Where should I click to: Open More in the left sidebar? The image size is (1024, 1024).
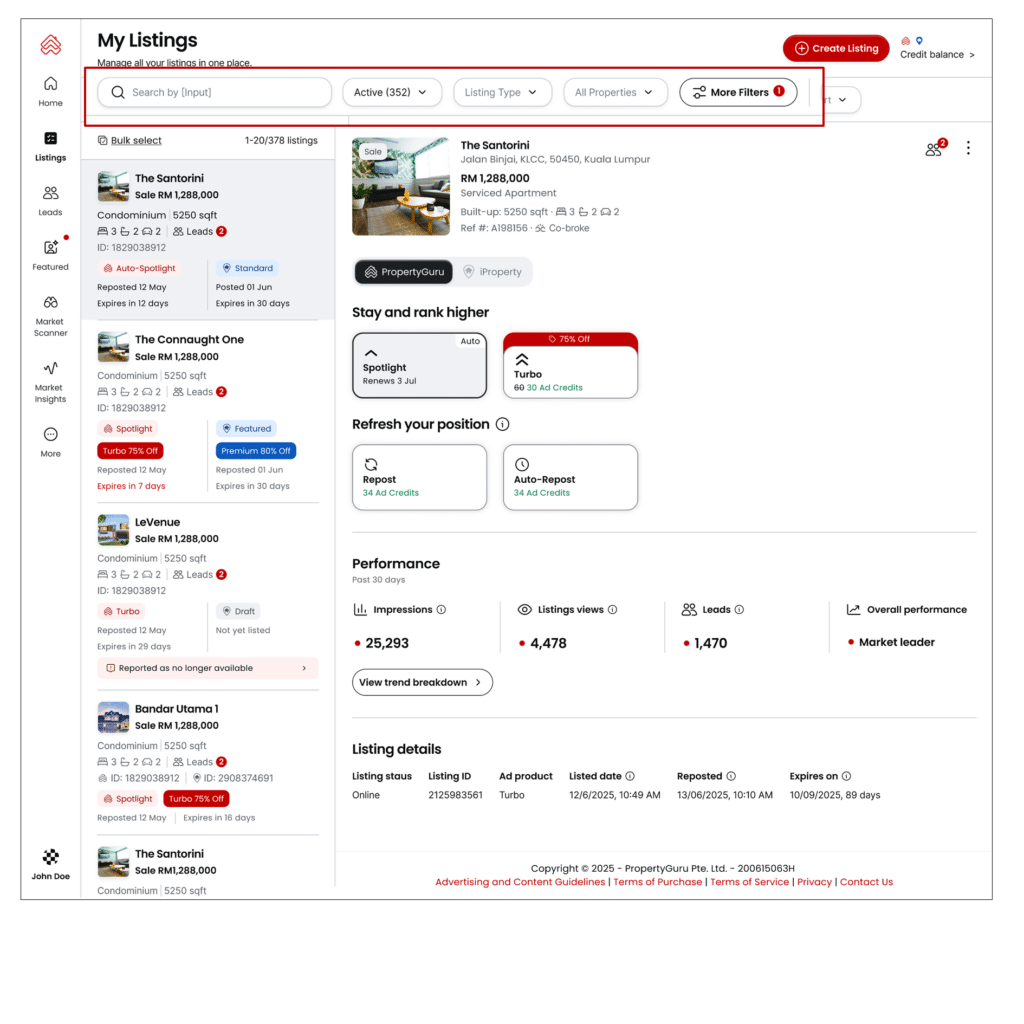[x=50, y=441]
